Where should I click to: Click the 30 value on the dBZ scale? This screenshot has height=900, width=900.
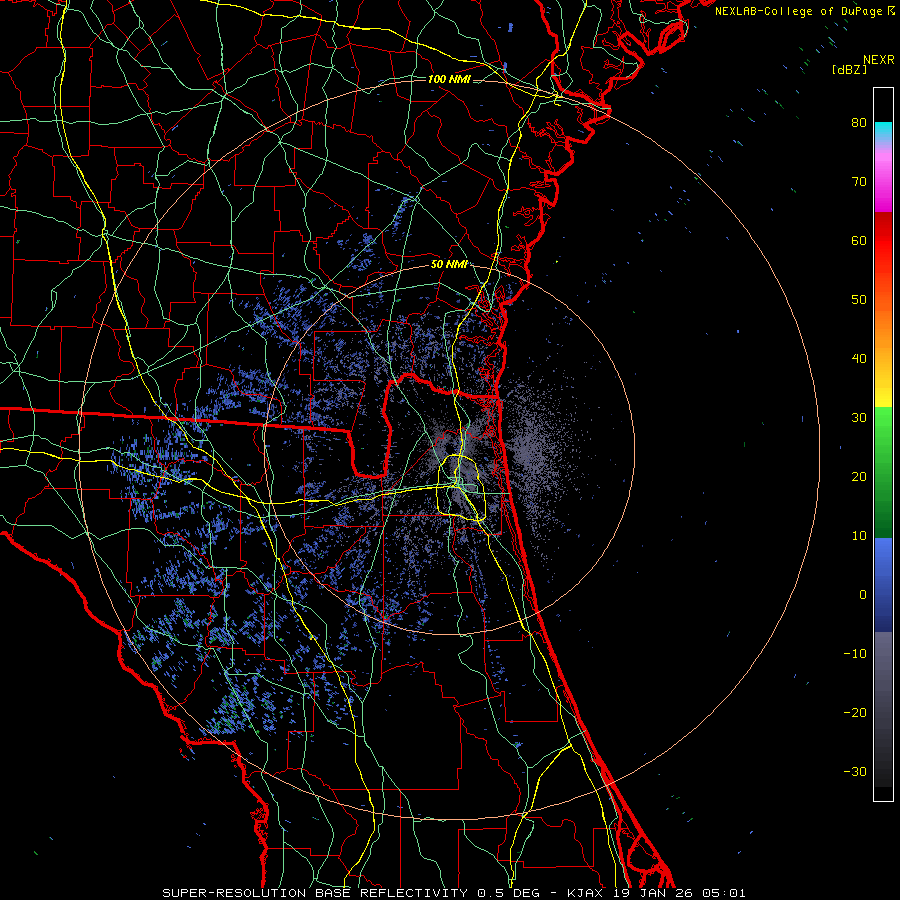[859, 417]
